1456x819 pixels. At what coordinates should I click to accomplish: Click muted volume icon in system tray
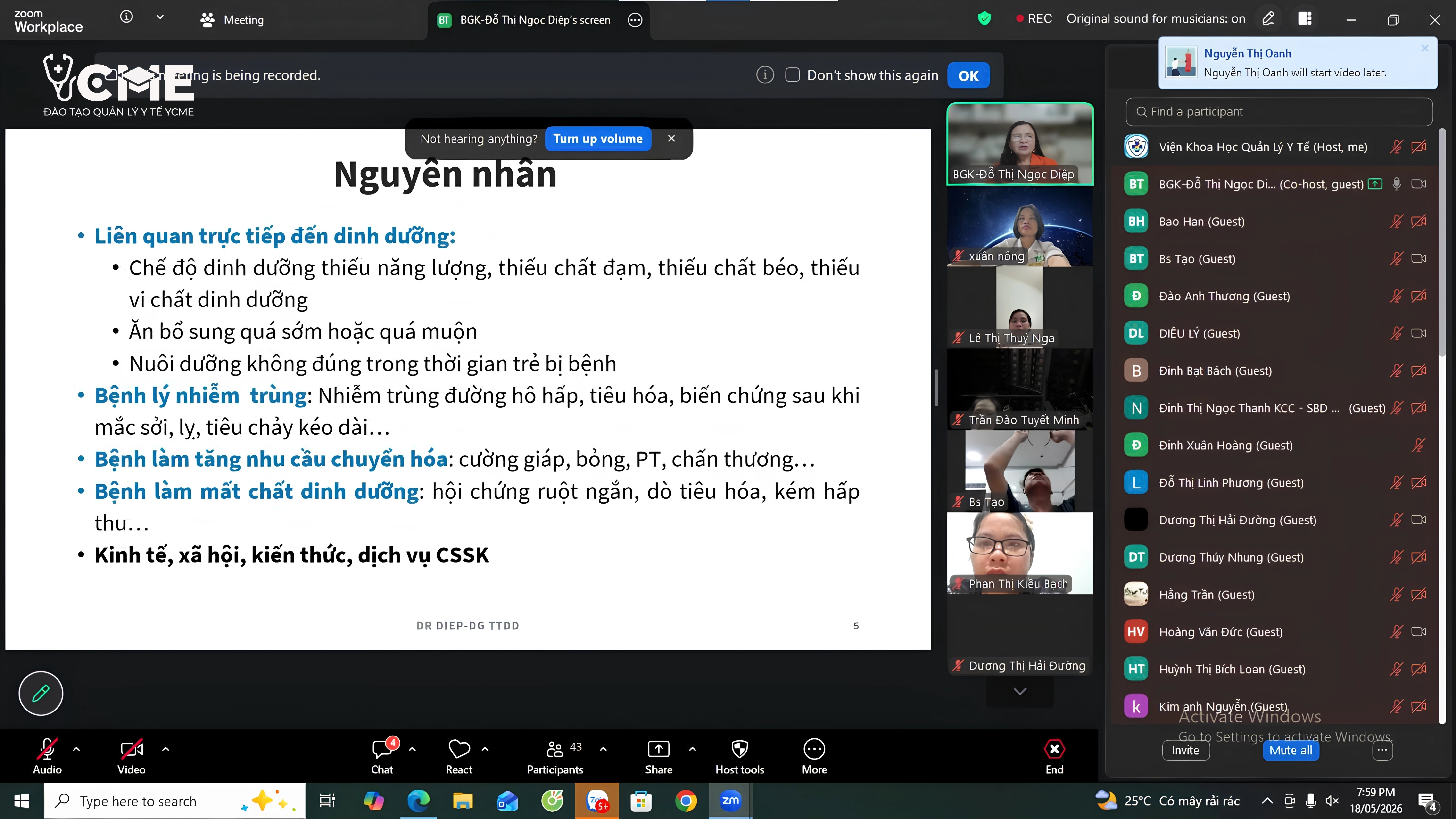pyautogui.click(x=1332, y=801)
